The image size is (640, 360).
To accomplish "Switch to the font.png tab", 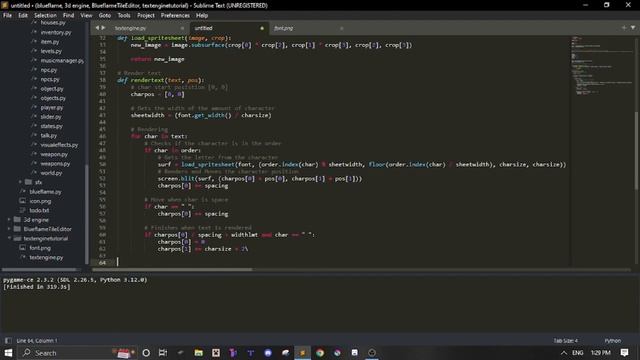I will click(283, 28).
